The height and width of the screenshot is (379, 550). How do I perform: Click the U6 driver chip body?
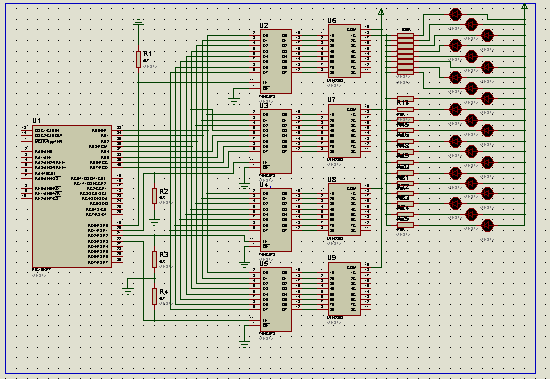[x=344, y=51]
